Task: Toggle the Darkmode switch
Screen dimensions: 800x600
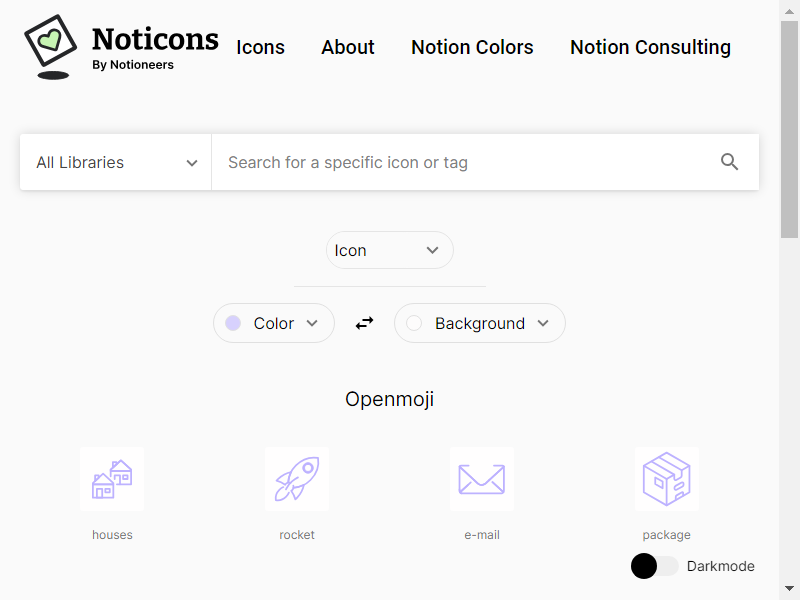Action: click(655, 566)
